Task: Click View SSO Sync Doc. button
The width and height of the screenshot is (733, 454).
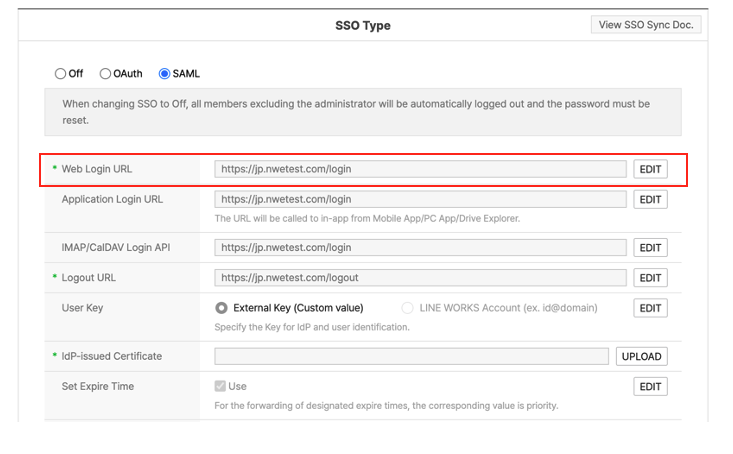Action: (x=646, y=25)
